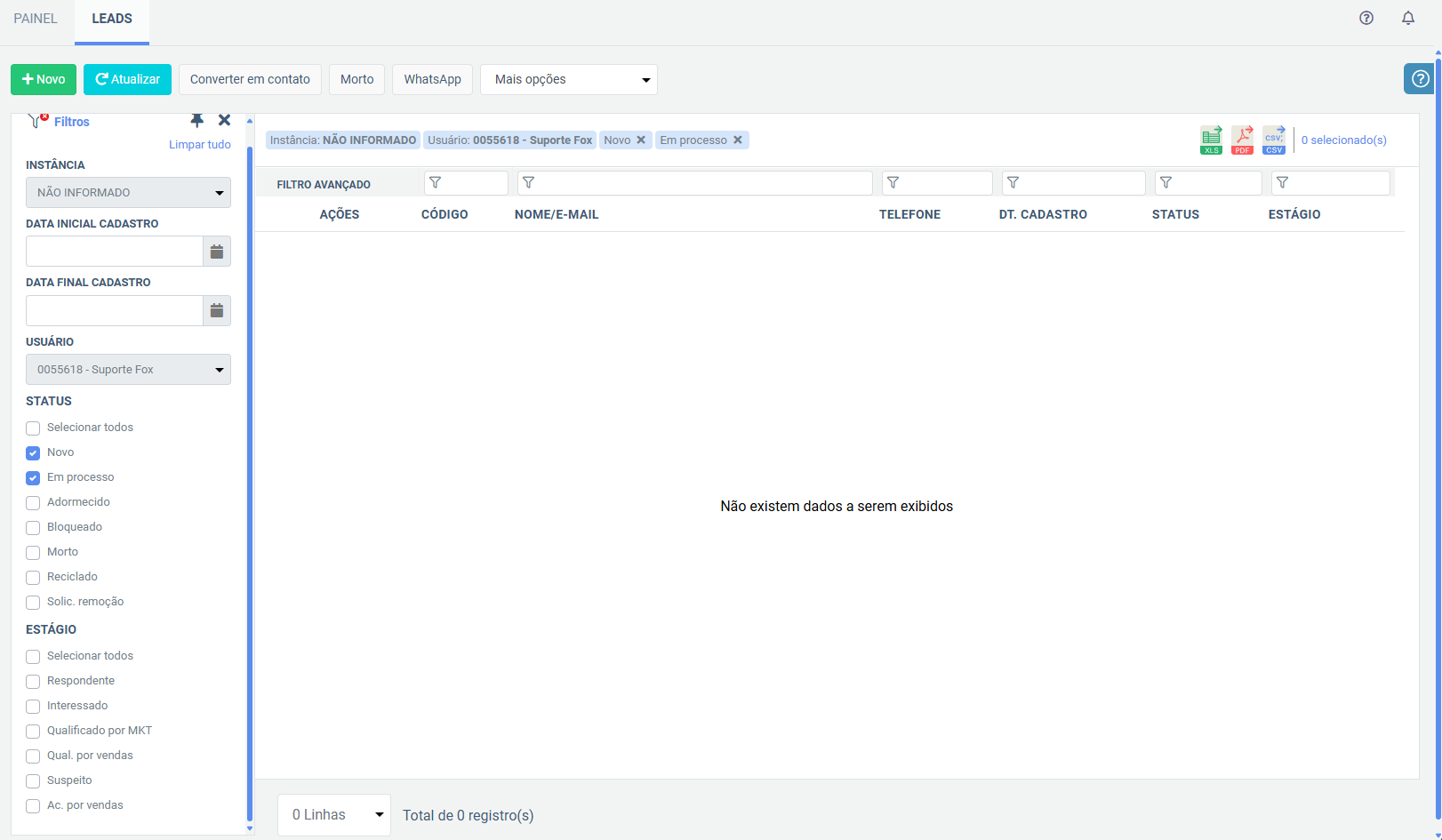Click the WhatsApp button

pyautogui.click(x=433, y=79)
